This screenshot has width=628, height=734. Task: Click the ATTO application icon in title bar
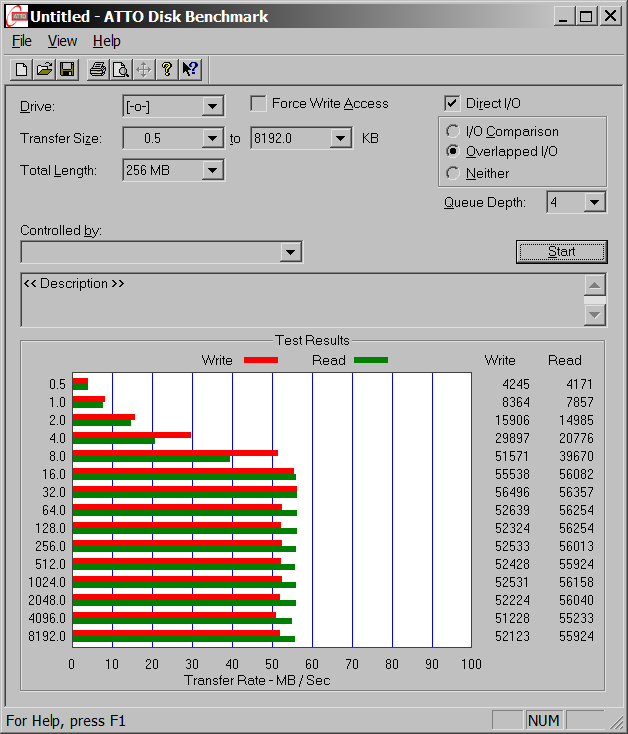click(x=15, y=16)
